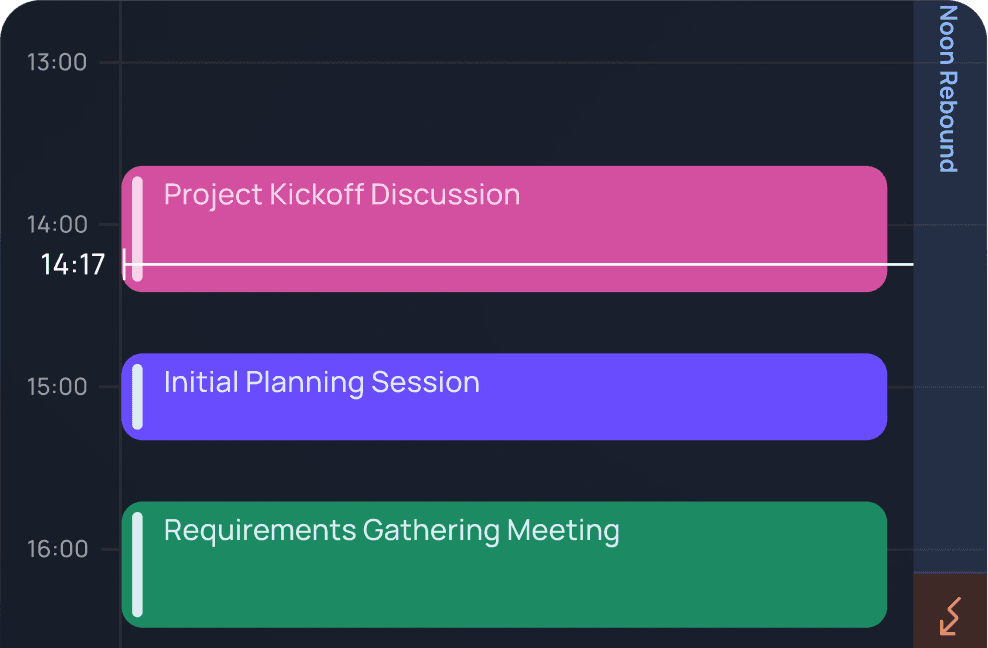Viewport: 988px width, 648px height.
Task: Click the 15:00 time label
Action: point(57,386)
